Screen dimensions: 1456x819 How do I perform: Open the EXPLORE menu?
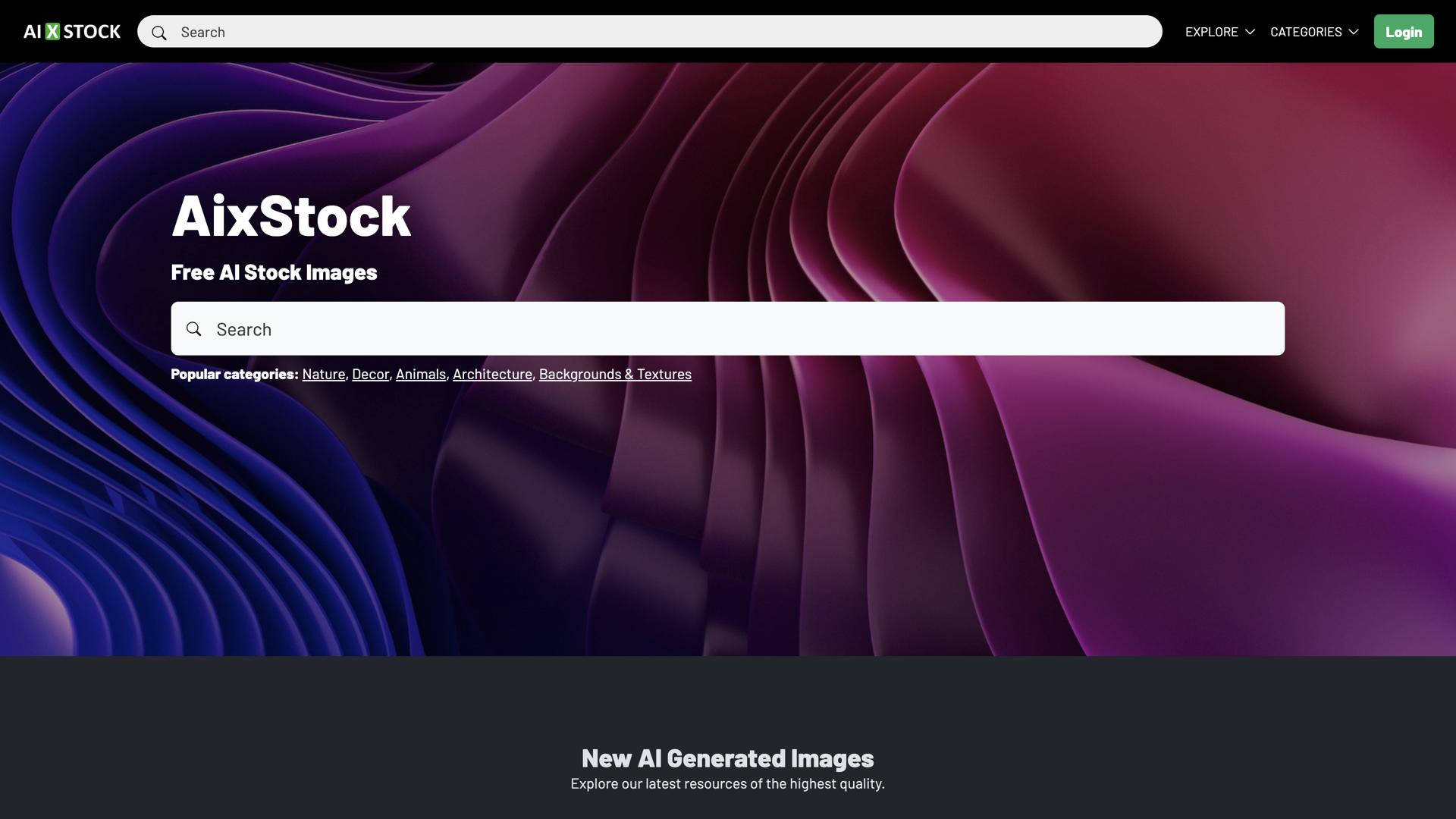click(1212, 32)
